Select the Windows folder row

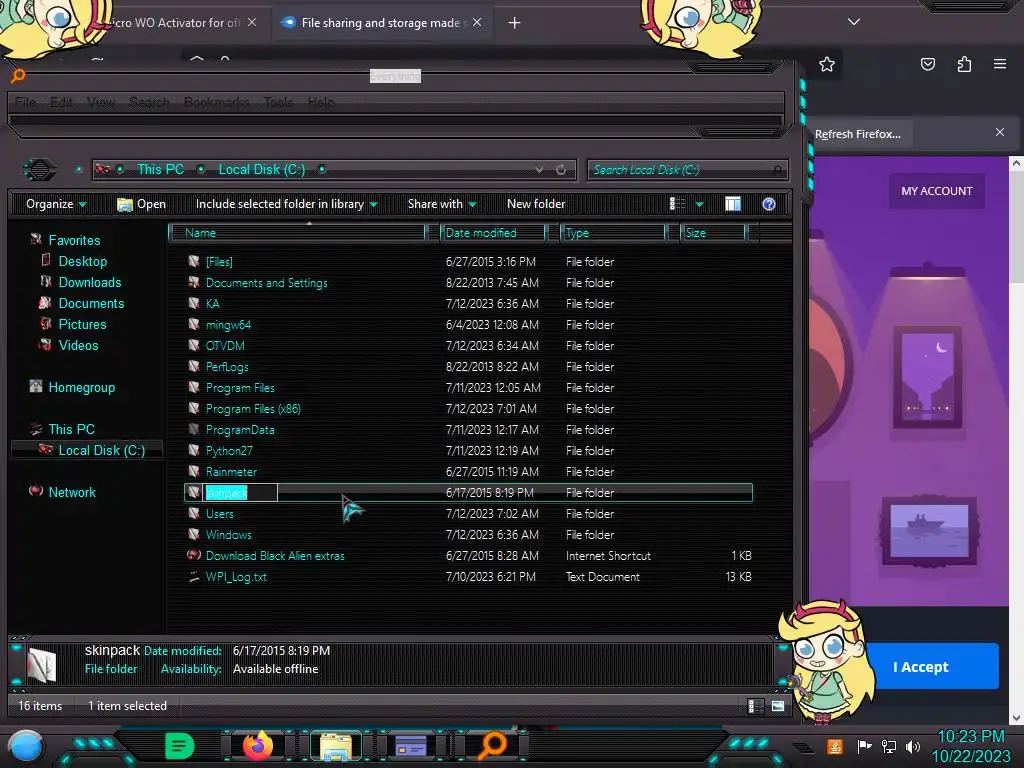click(x=469, y=534)
